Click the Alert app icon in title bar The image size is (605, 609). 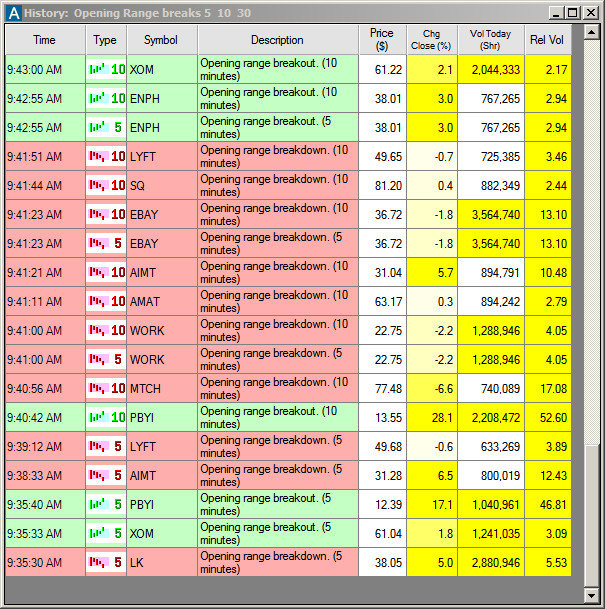[14, 13]
